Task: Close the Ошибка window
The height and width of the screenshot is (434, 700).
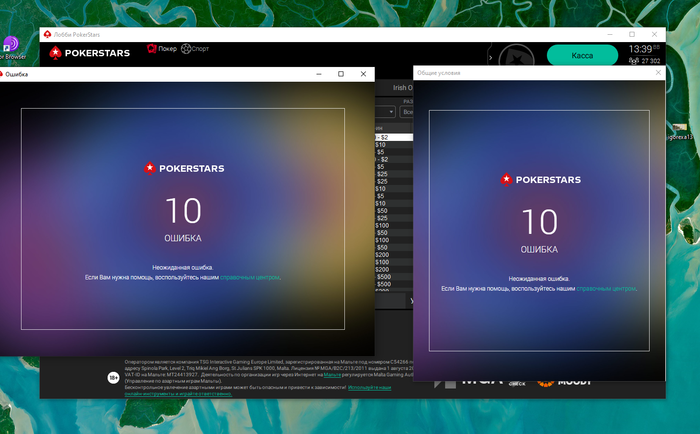Action: 363,74
